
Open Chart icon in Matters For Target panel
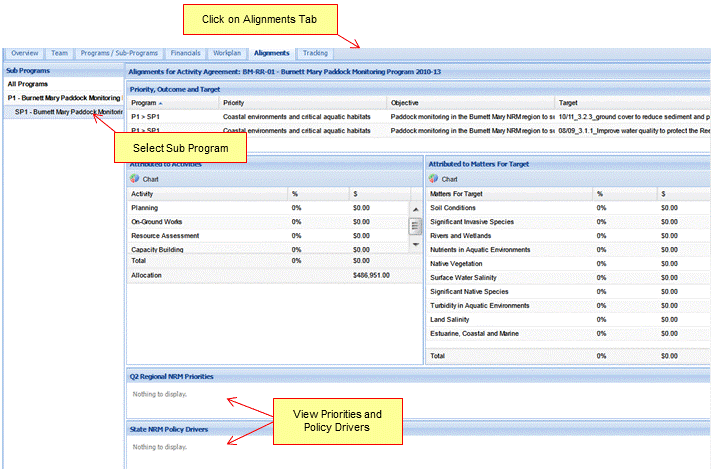(434, 179)
